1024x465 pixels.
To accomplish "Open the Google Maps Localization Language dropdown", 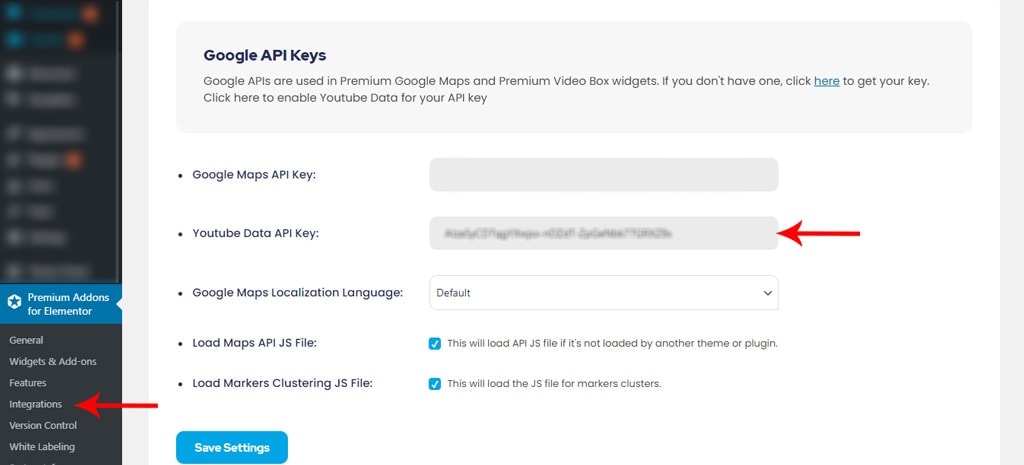I will tap(603, 293).
